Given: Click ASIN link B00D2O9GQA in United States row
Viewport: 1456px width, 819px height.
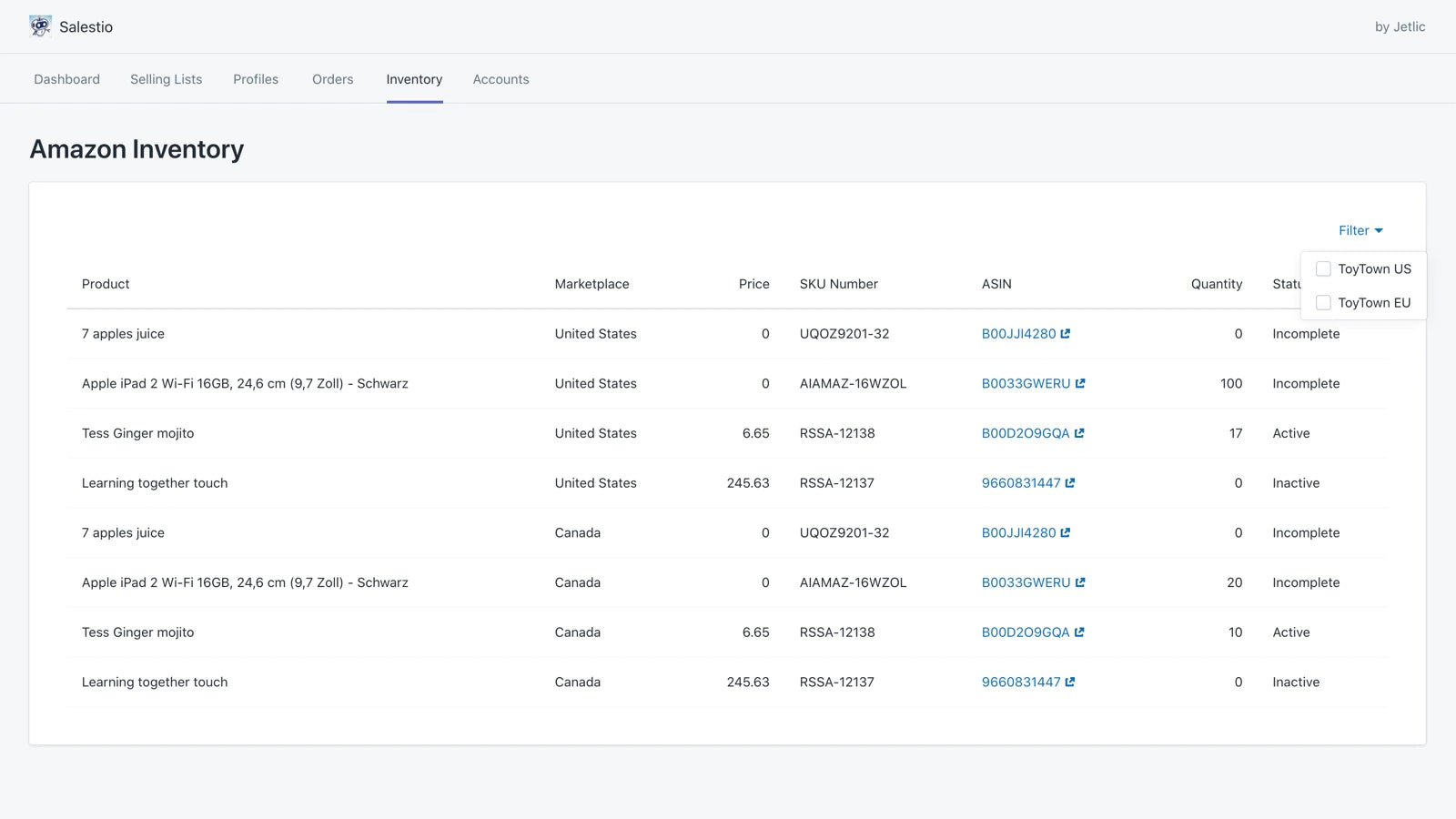Looking at the screenshot, I should (1025, 433).
